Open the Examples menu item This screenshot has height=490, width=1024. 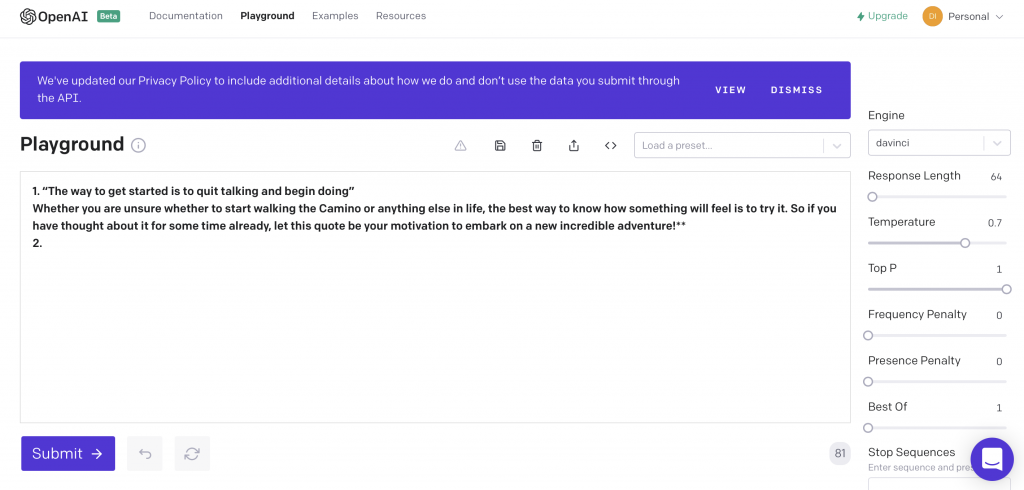coord(335,16)
